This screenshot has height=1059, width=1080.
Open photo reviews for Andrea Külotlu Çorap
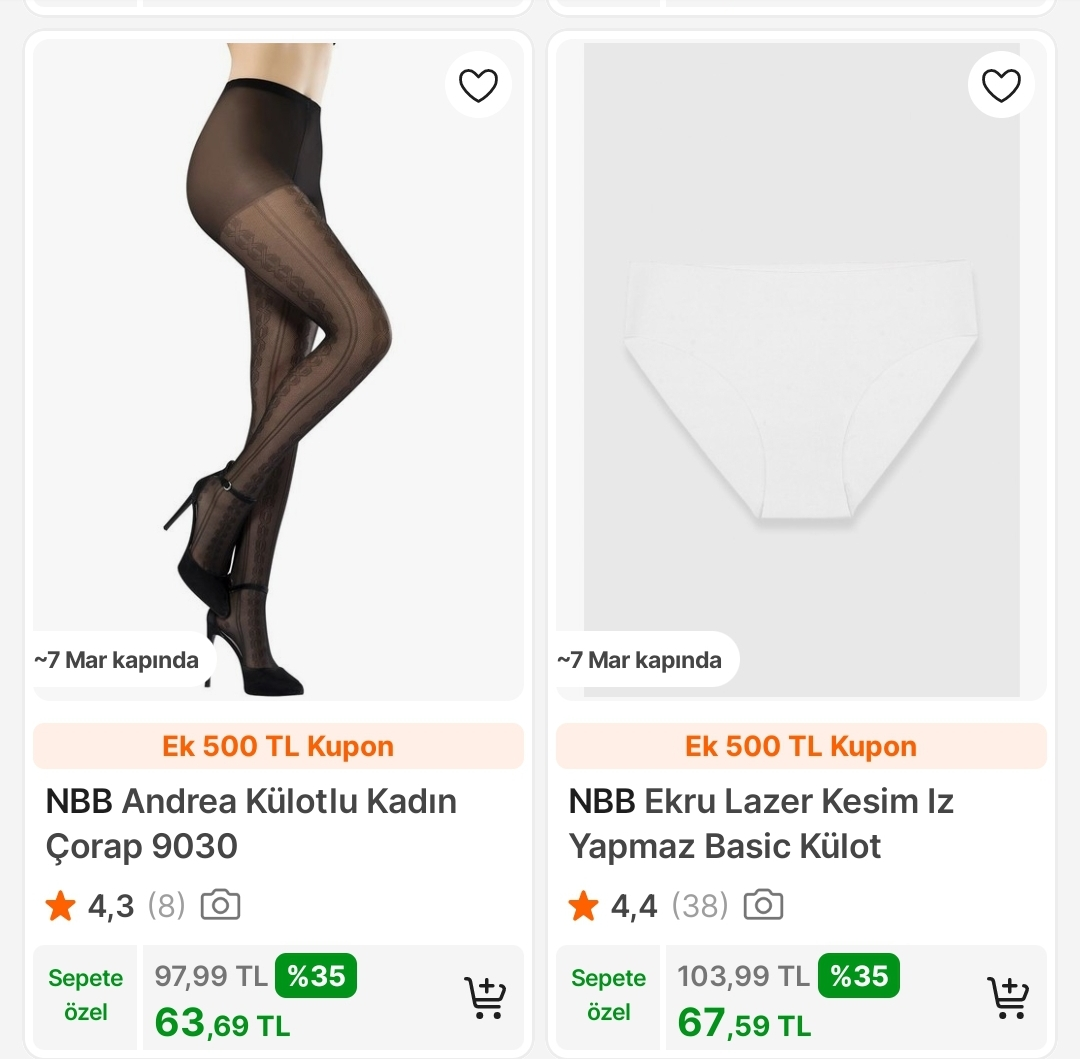(221, 903)
